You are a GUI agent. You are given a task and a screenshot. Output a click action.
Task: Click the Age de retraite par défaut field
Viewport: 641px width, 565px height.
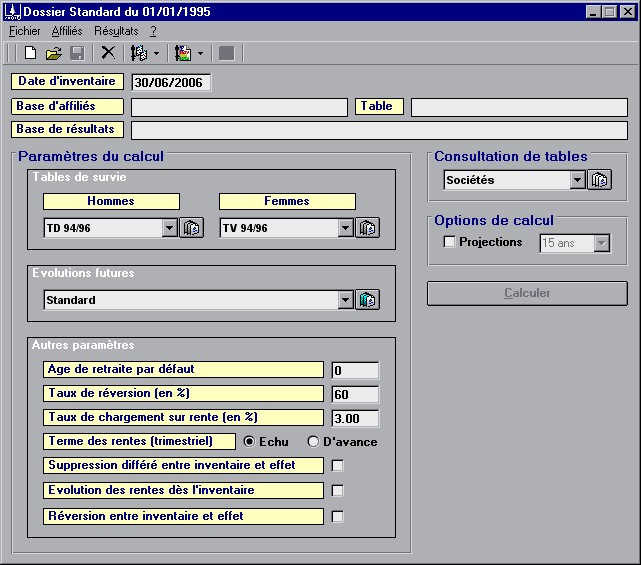355,370
